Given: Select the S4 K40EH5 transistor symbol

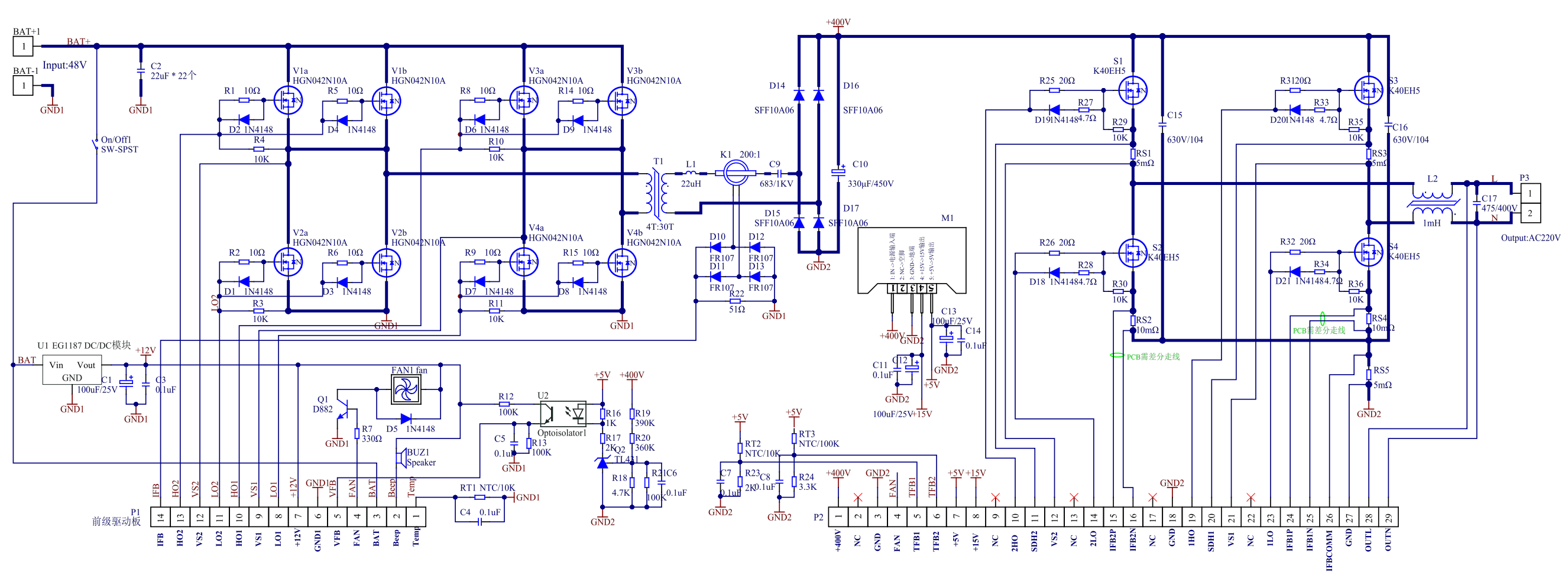Looking at the screenshot, I should (x=1368, y=252).
